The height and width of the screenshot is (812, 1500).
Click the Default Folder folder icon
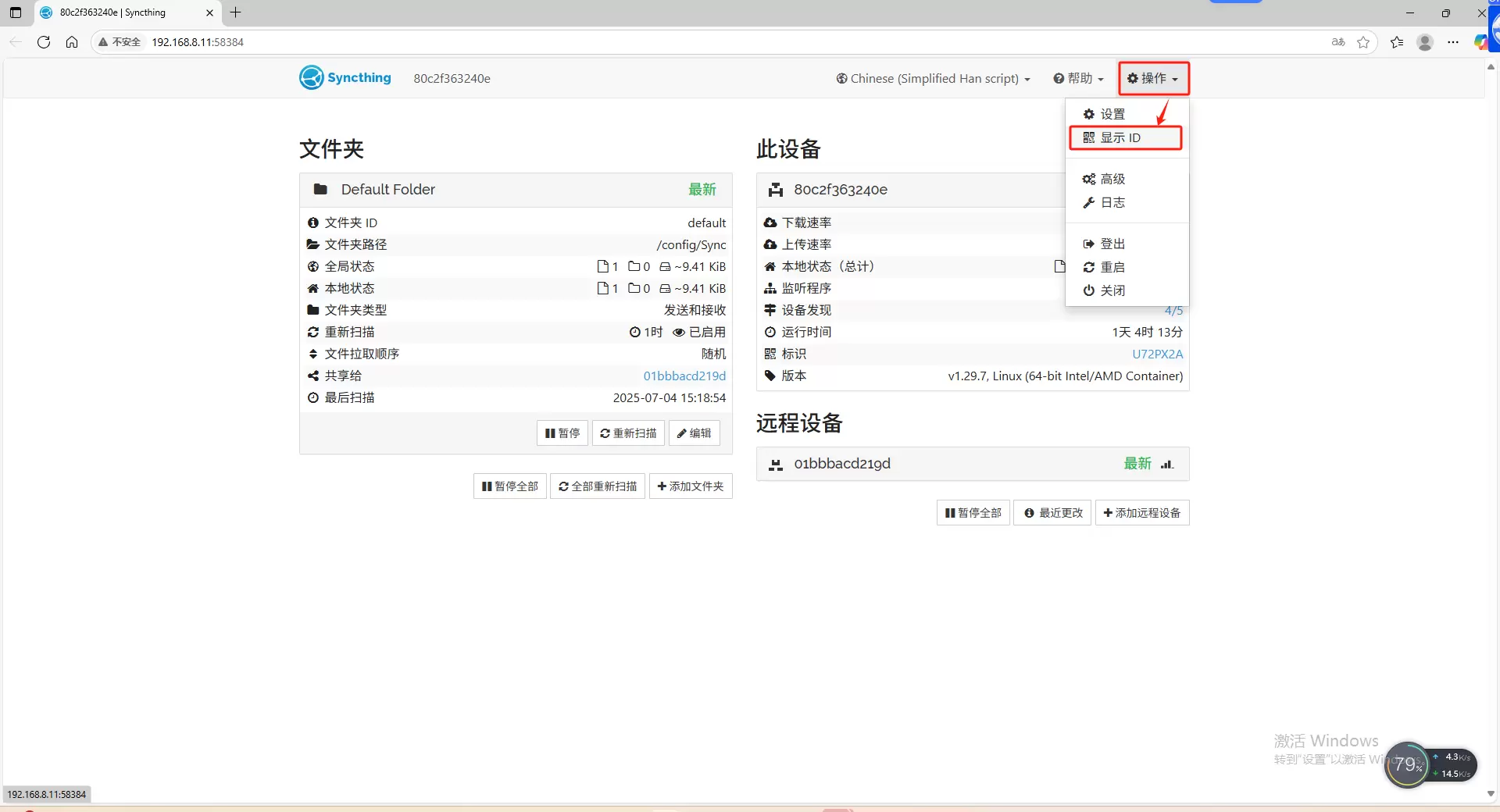tap(320, 190)
